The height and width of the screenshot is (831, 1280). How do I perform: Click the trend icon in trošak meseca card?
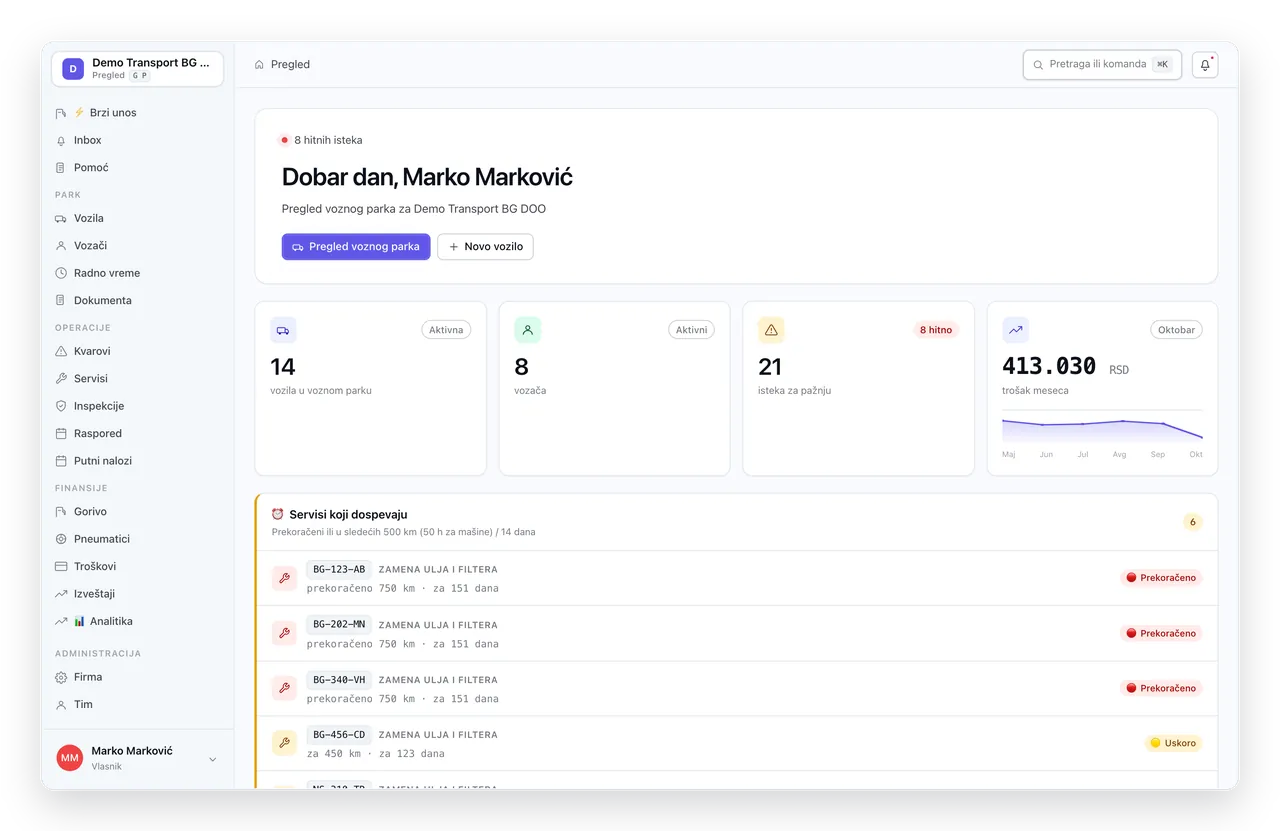[x=1015, y=330]
